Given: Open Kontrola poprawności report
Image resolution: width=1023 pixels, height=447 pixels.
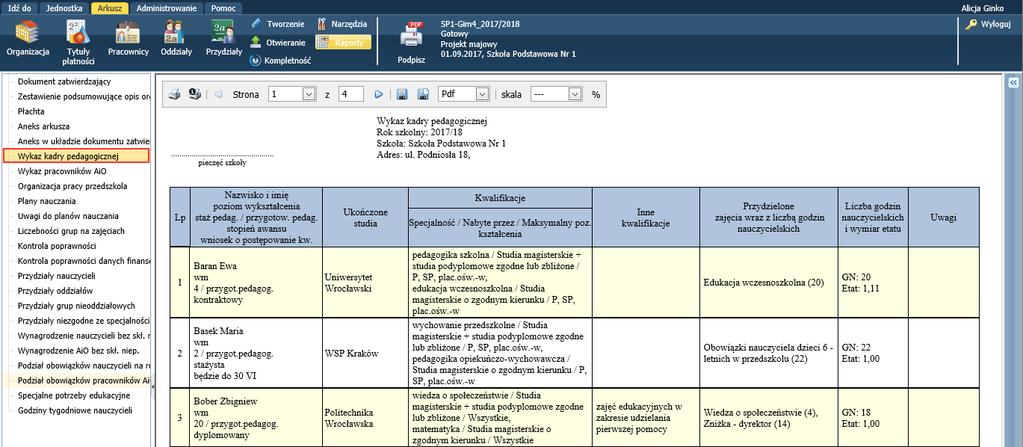Looking at the screenshot, I should 57,246.
